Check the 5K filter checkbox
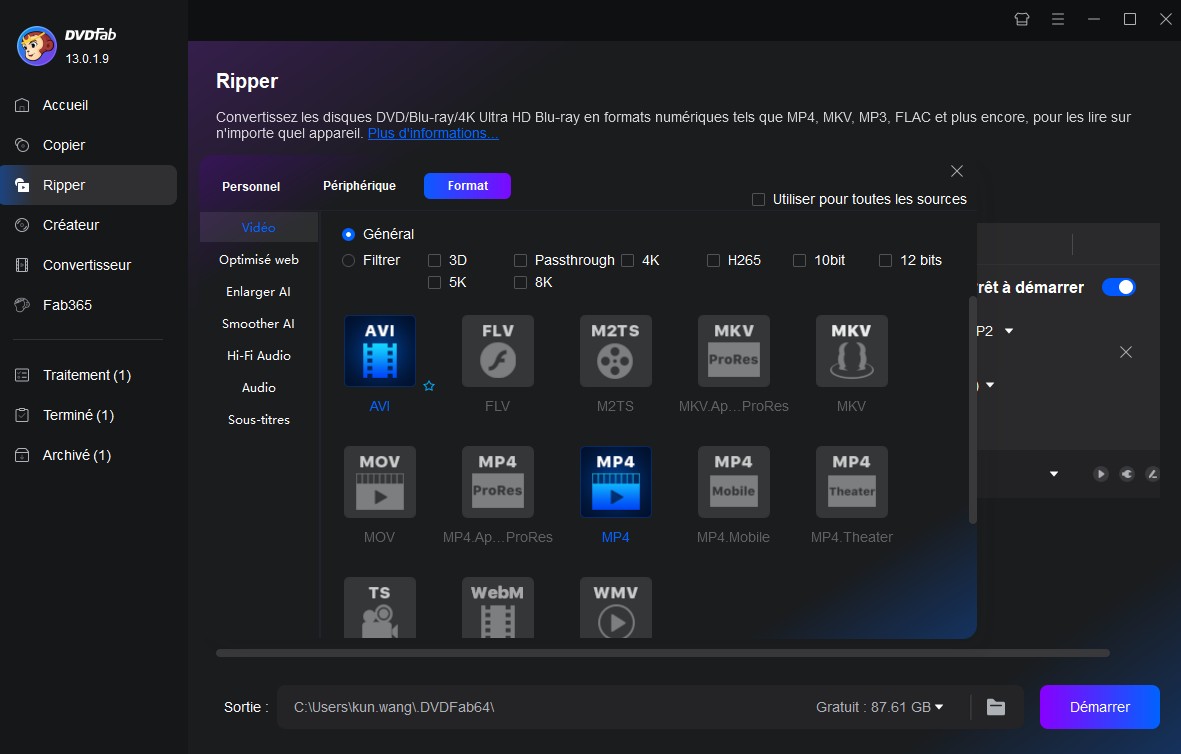The height and width of the screenshot is (754, 1181). [x=434, y=282]
